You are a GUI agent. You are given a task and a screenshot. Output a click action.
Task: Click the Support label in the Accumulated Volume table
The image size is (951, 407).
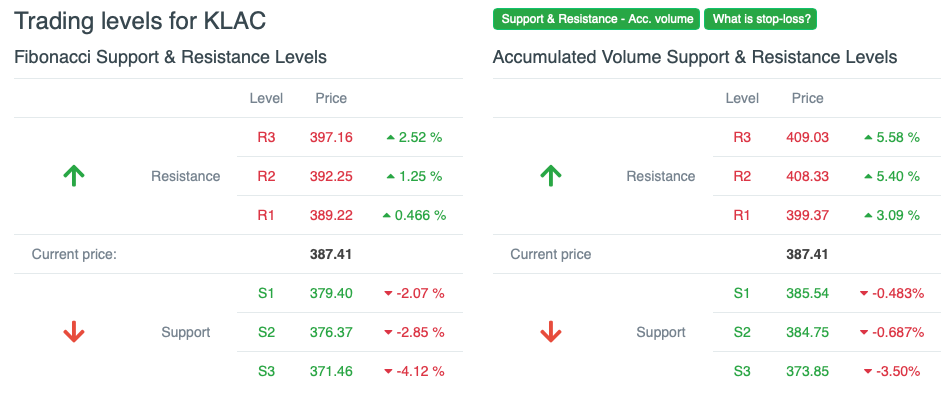[x=660, y=332]
